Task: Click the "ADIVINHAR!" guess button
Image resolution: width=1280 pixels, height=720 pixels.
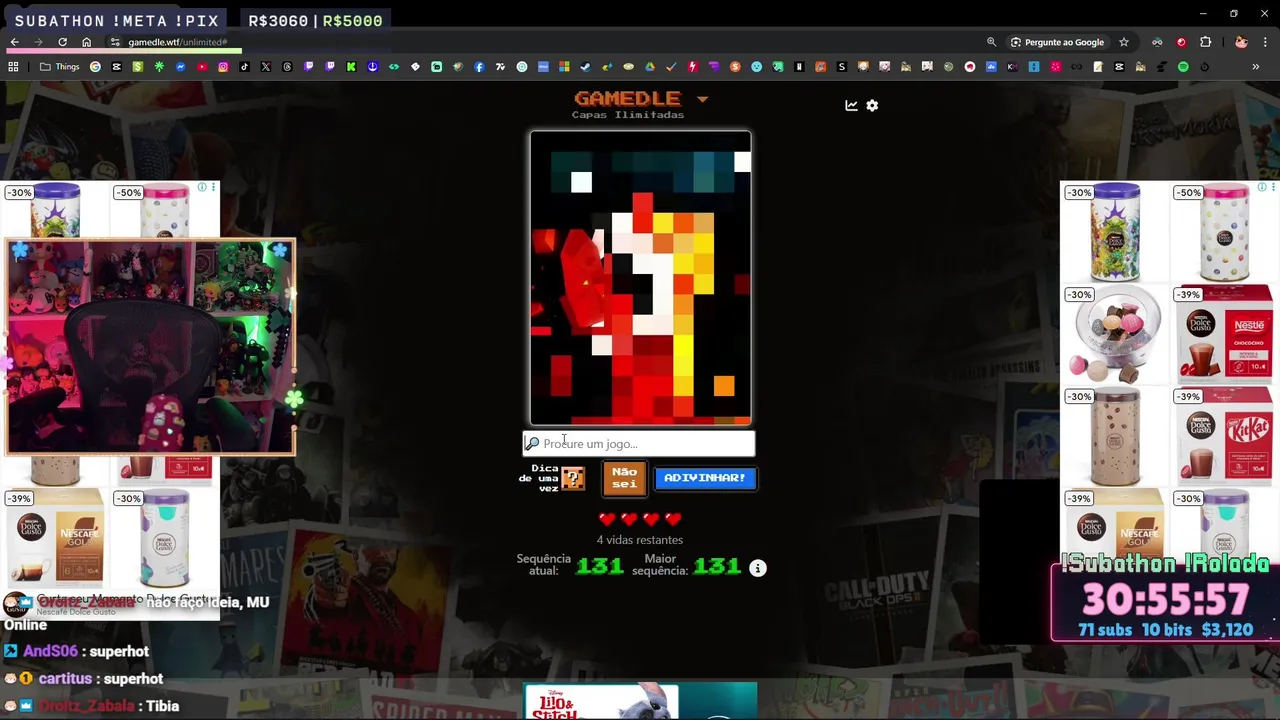Action: [704, 478]
